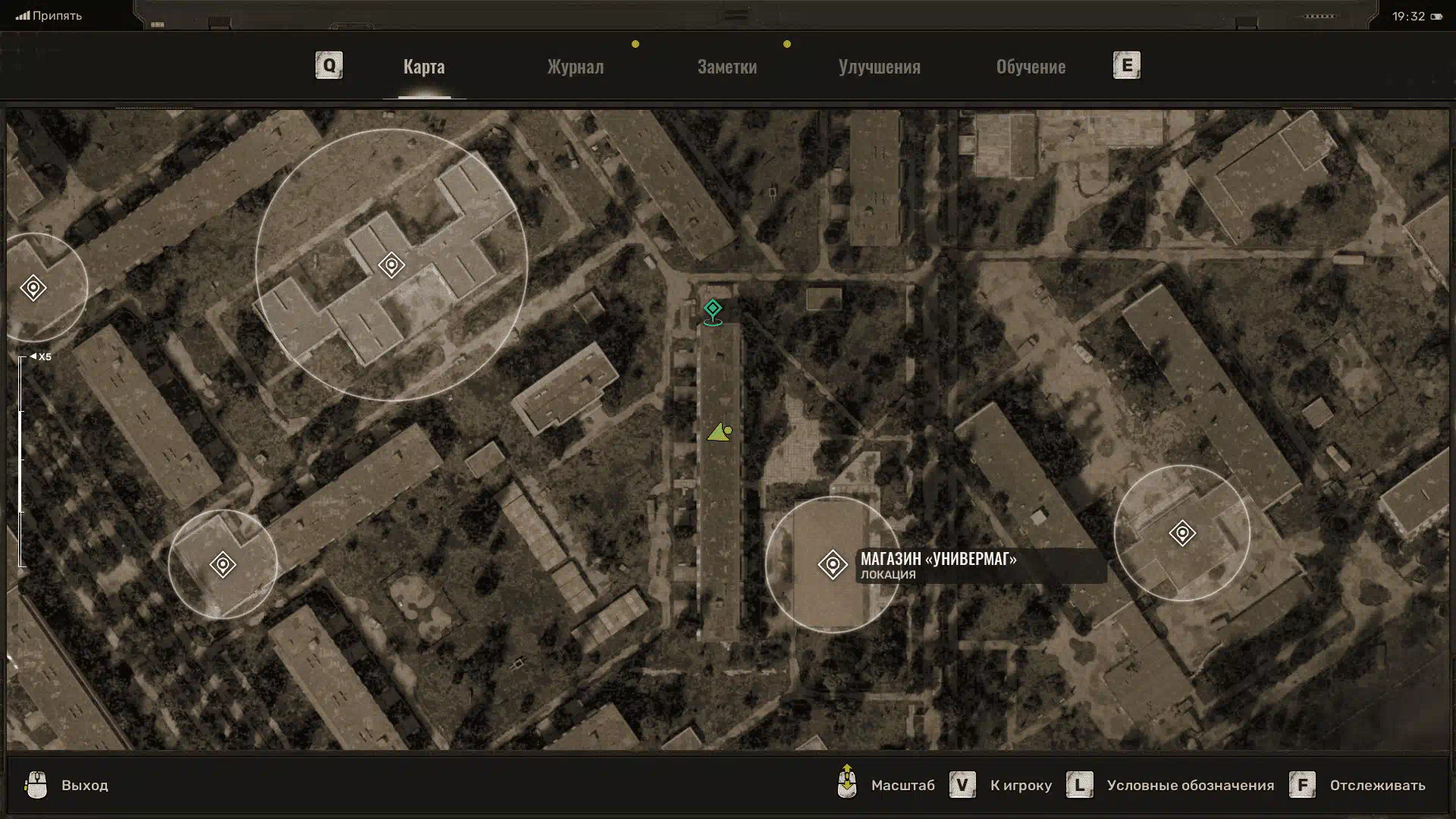Click the Универмаг store location marker

click(x=832, y=565)
